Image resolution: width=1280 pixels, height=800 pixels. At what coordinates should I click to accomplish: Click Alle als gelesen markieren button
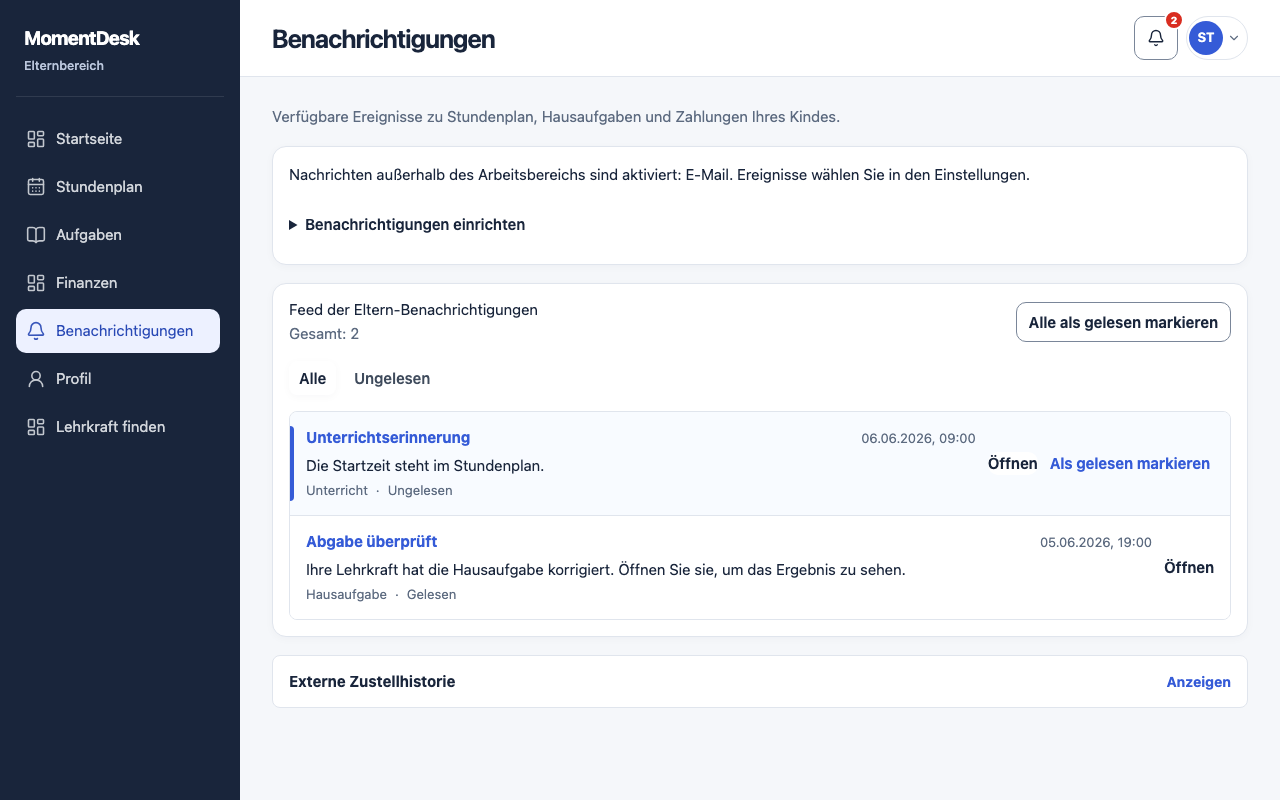pyautogui.click(x=1123, y=322)
